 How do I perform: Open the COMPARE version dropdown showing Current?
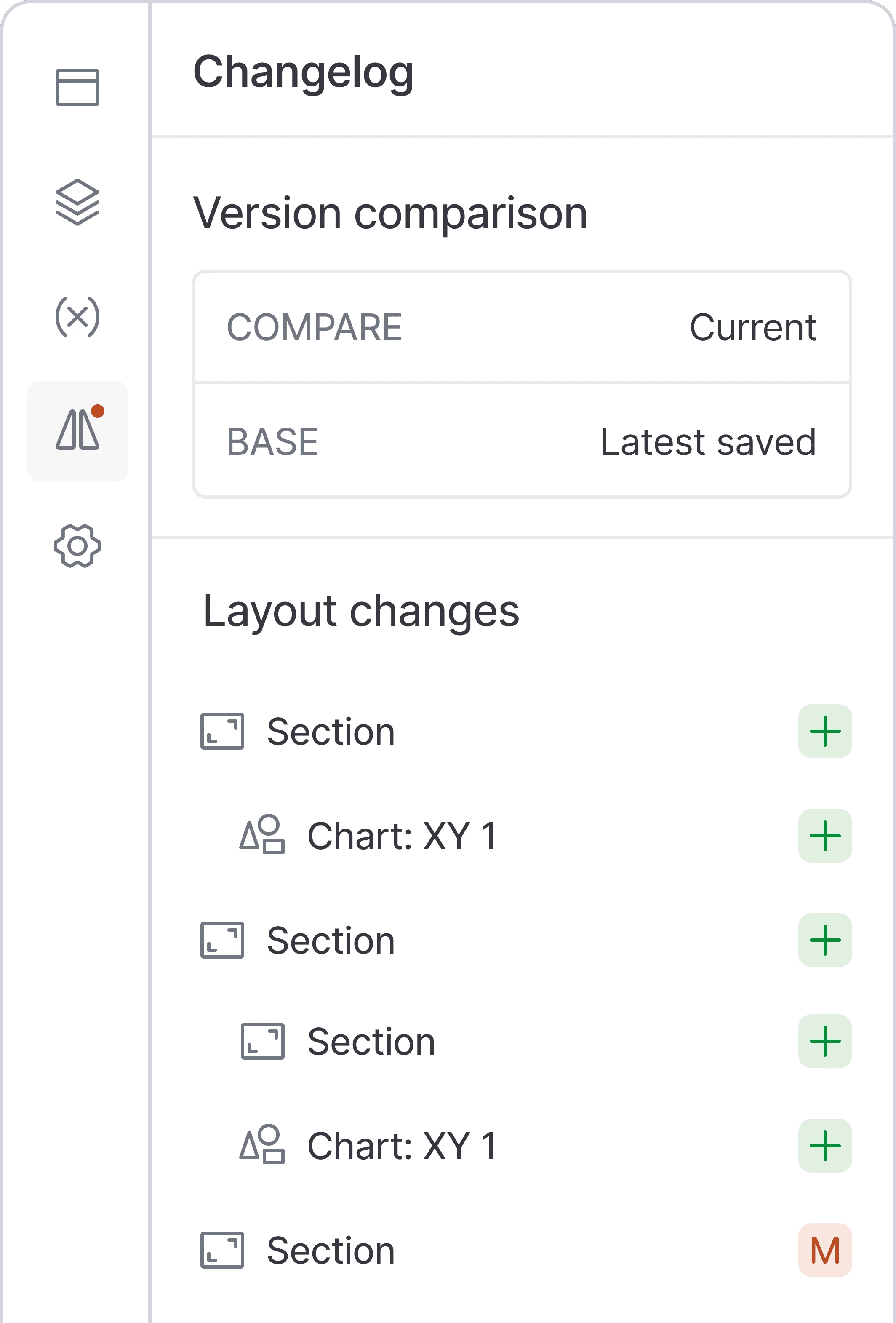[x=521, y=327]
